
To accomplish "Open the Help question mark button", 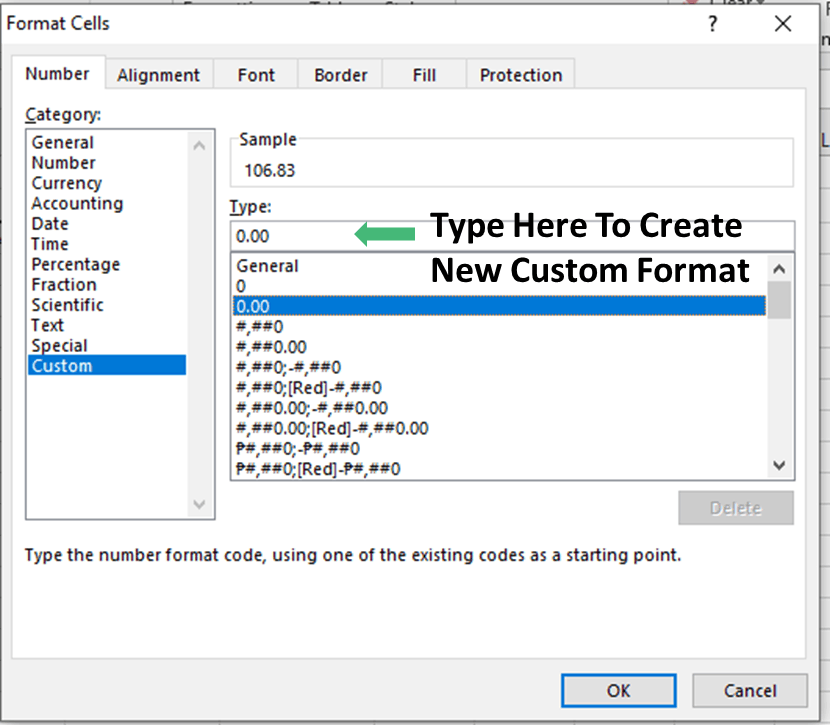I will click(712, 24).
